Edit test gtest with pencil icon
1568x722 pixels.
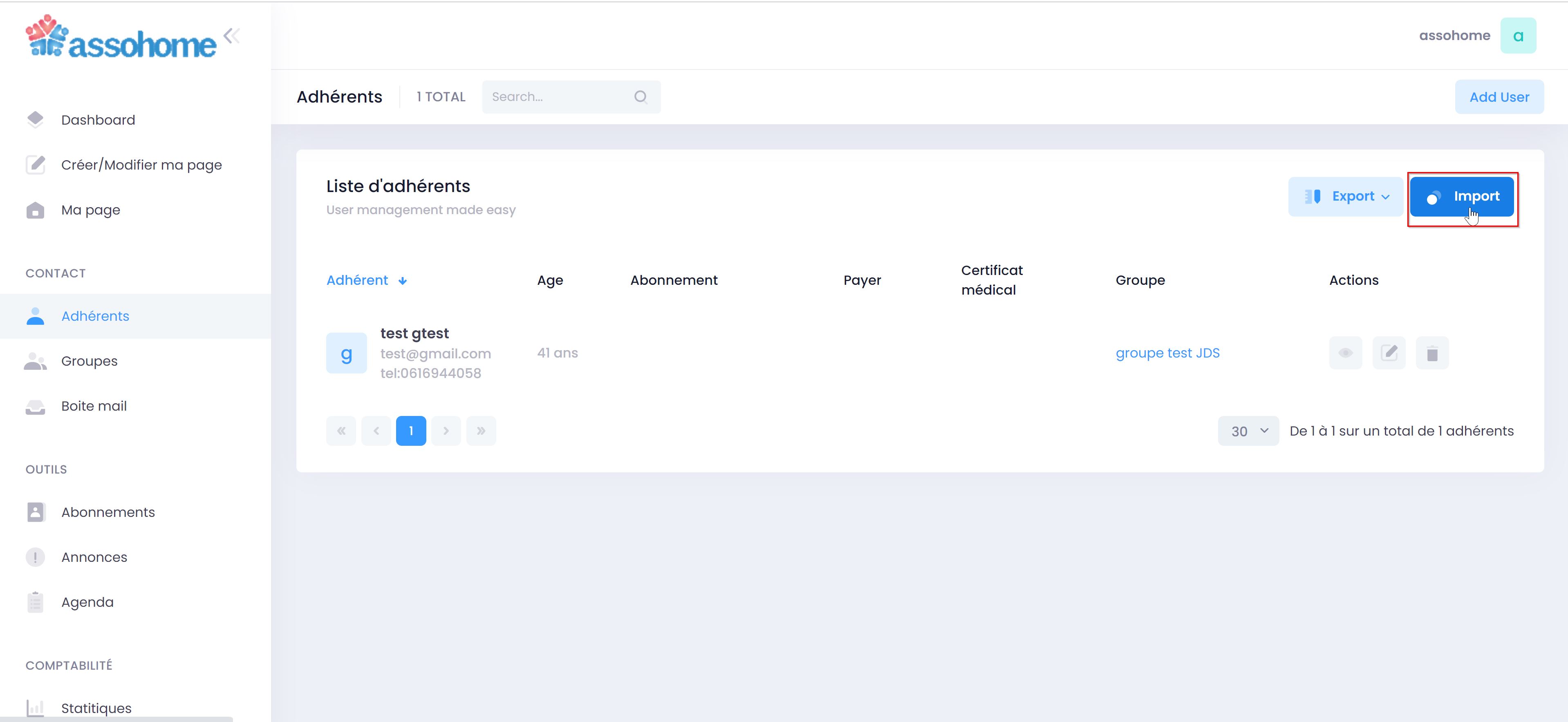(1389, 353)
